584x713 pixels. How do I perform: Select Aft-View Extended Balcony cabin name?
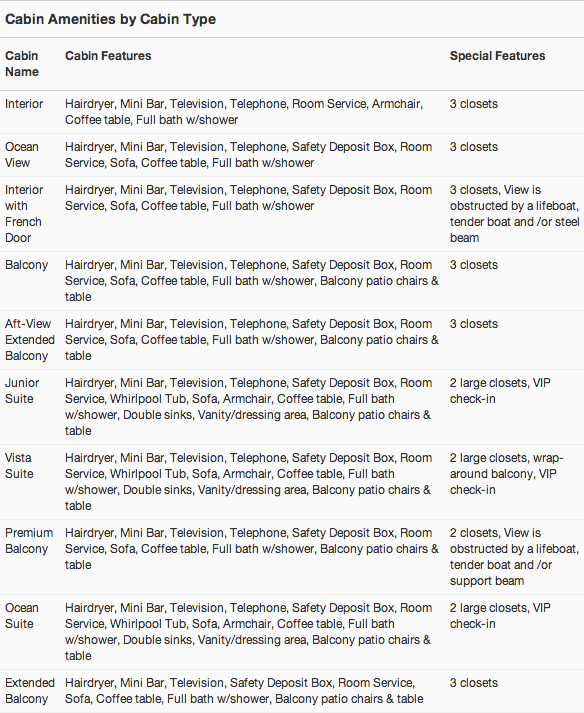tap(30, 340)
